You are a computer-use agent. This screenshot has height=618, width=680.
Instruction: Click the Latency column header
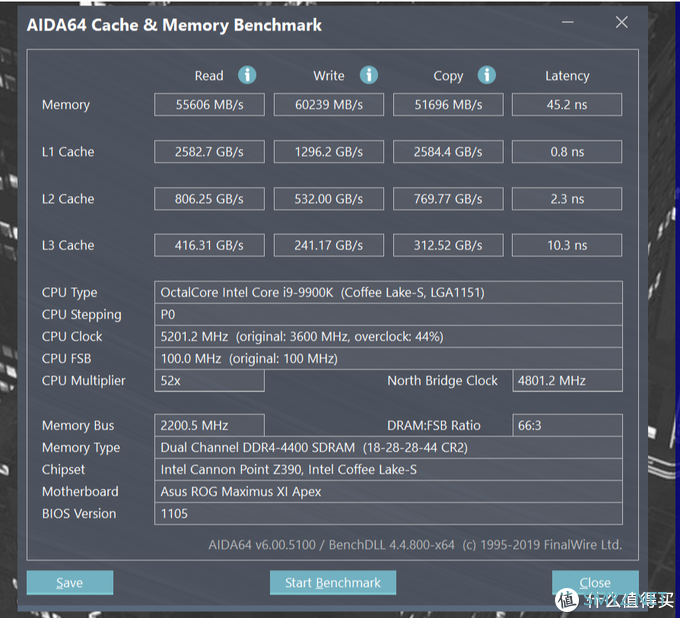pyautogui.click(x=567, y=76)
